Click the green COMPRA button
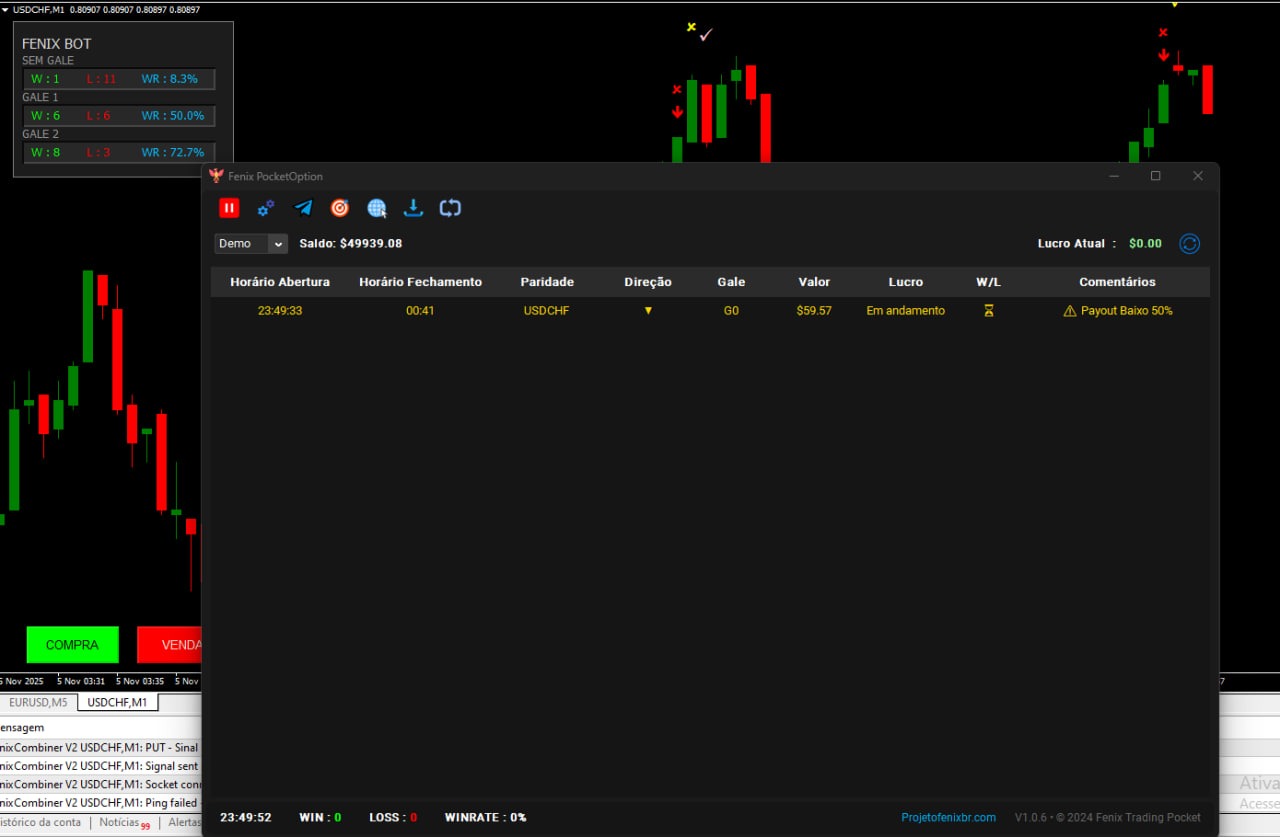The width and height of the screenshot is (1280, 837). click(72, 645)
